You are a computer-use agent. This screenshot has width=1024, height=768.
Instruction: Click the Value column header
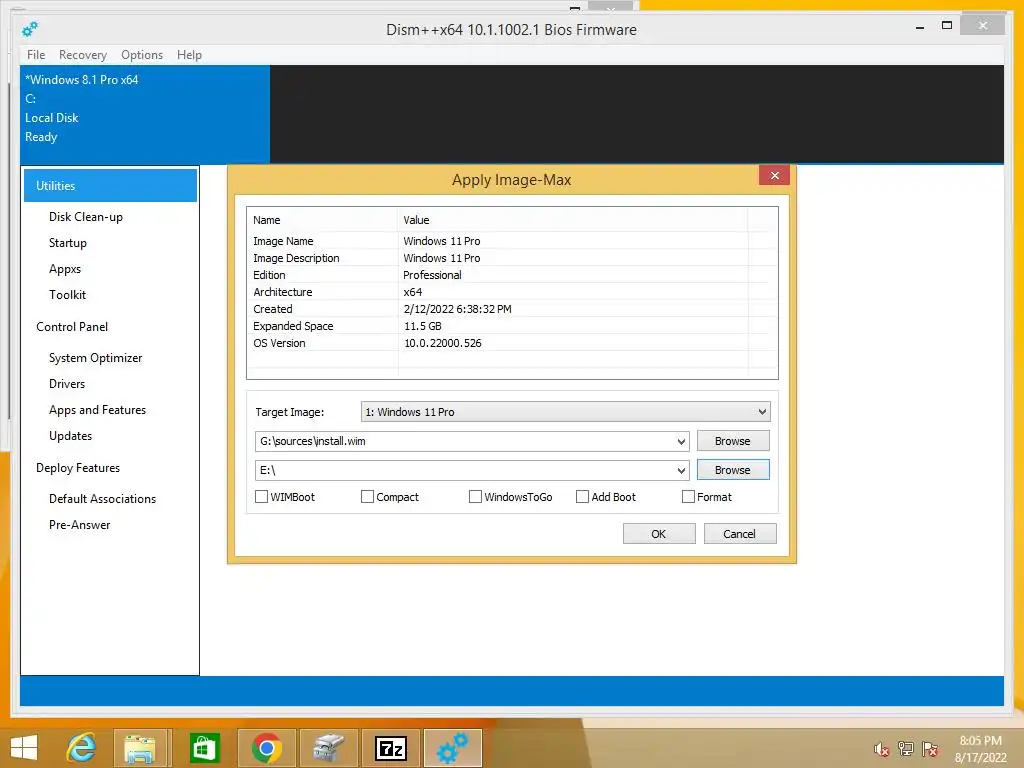tap(572, 220)
